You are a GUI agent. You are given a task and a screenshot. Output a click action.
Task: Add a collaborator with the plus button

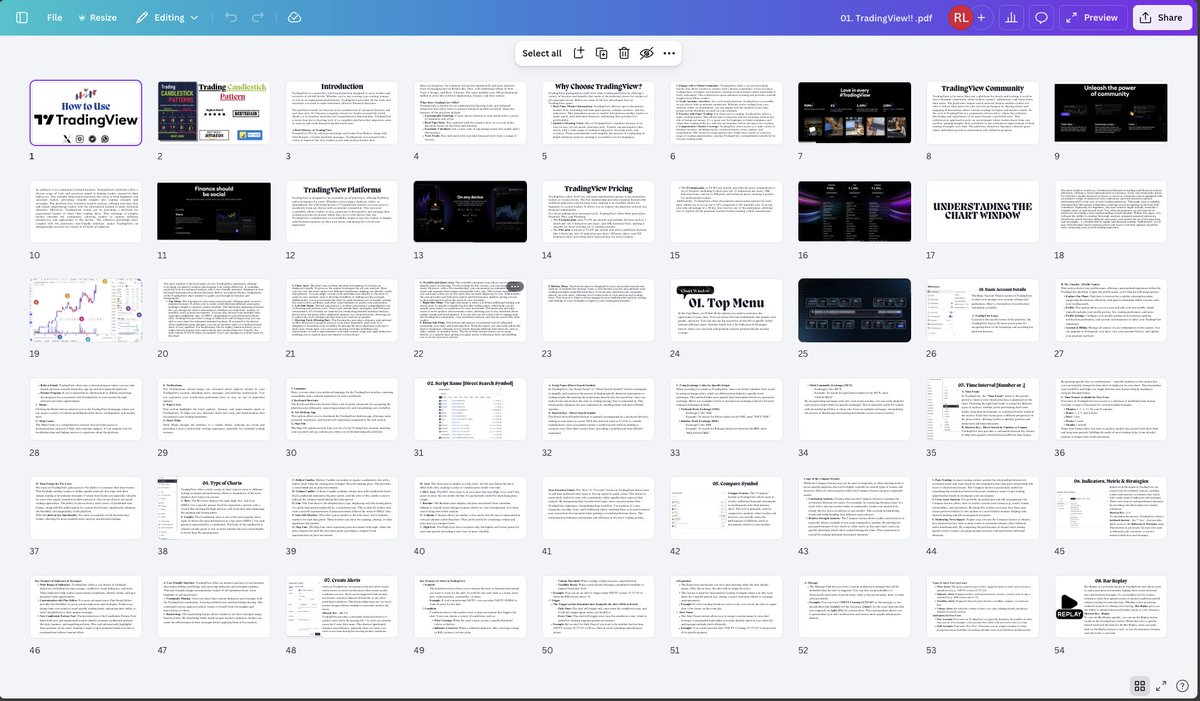point(981,18)
